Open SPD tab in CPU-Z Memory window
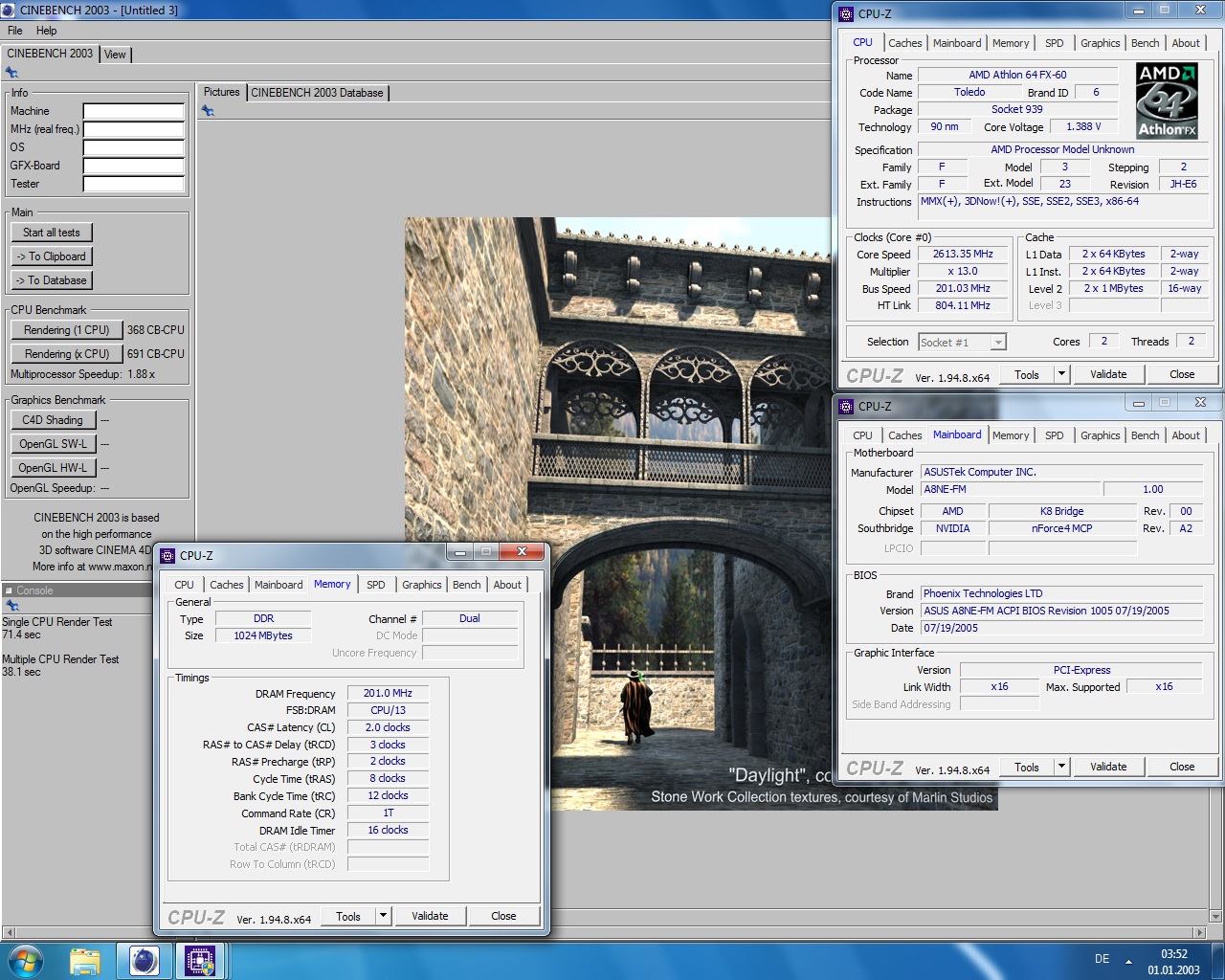1225x980 pixels. (376, 585)
